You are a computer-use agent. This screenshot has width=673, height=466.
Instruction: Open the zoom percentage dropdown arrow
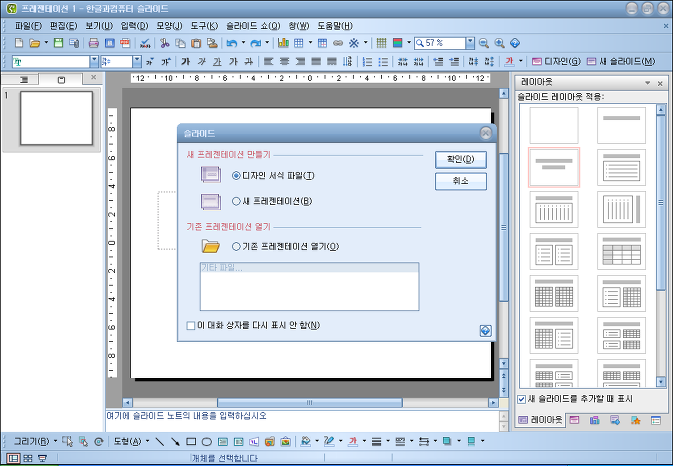click(470, 43)
